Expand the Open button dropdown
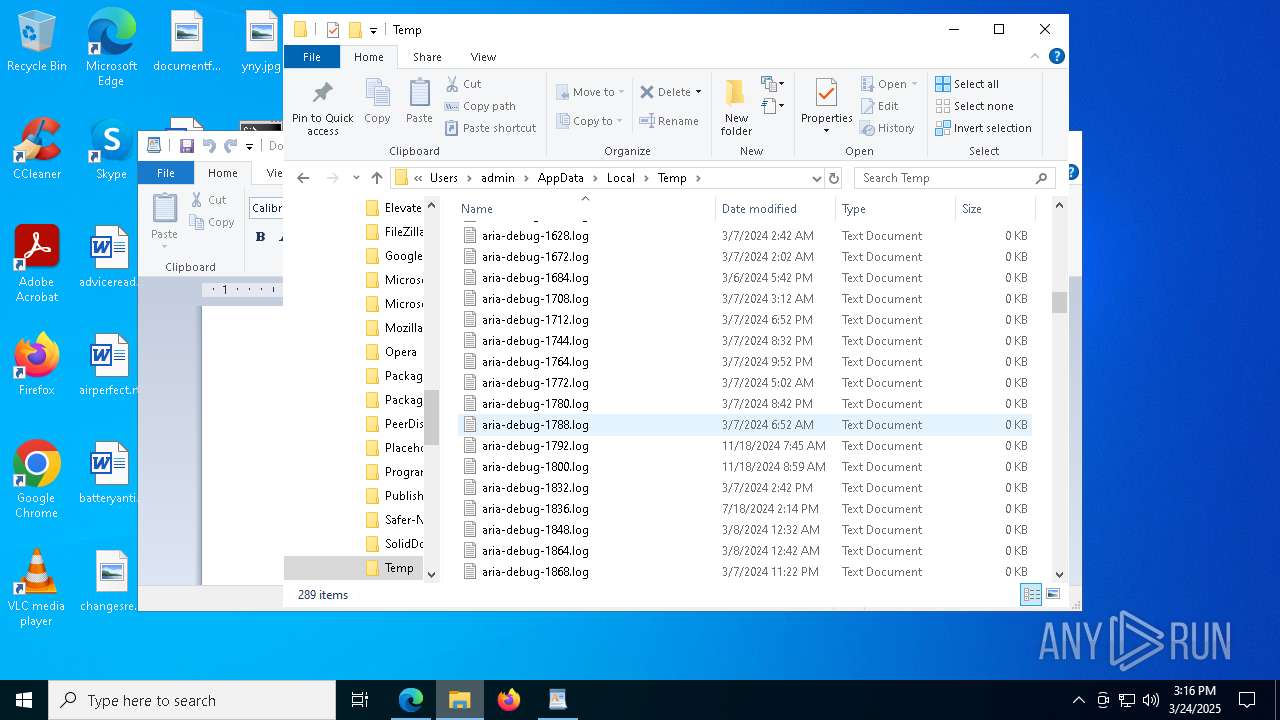Viewport: 1280px width, 720px height. pyautogui.click(x=913, y=84)
